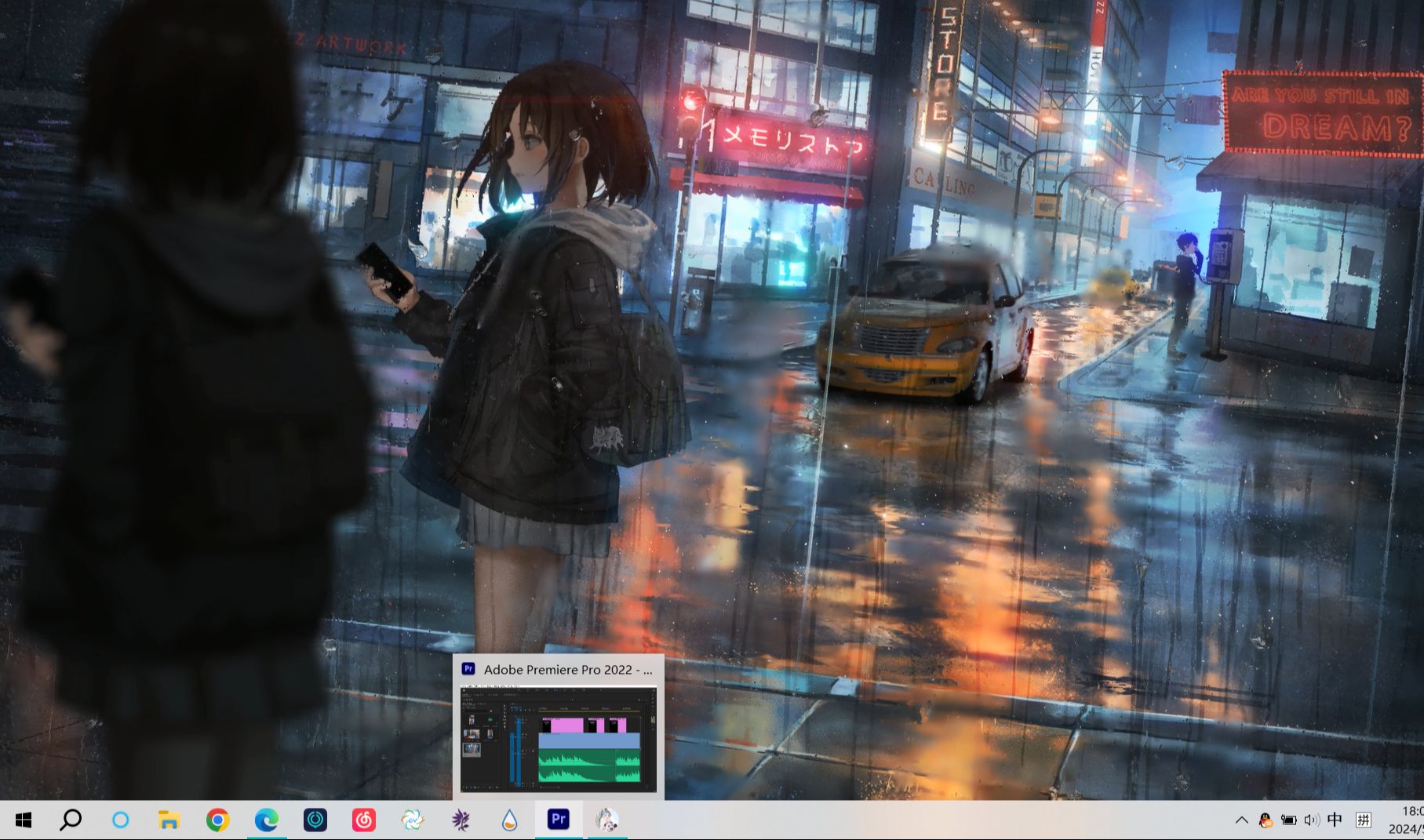This screenshot has width=1424, height=840.
Task: Open the purple leaf taskbar app
Action: click(x=461, y=820)
